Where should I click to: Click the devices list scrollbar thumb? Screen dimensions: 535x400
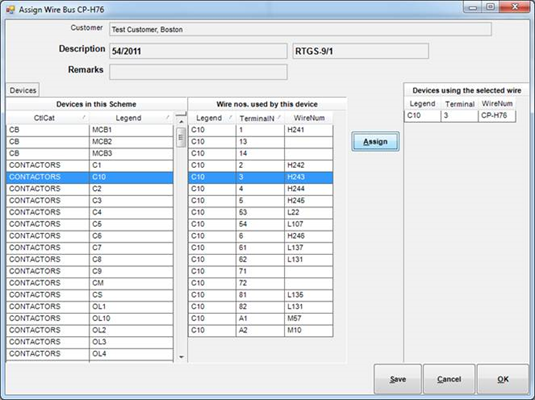pos(181,137)
